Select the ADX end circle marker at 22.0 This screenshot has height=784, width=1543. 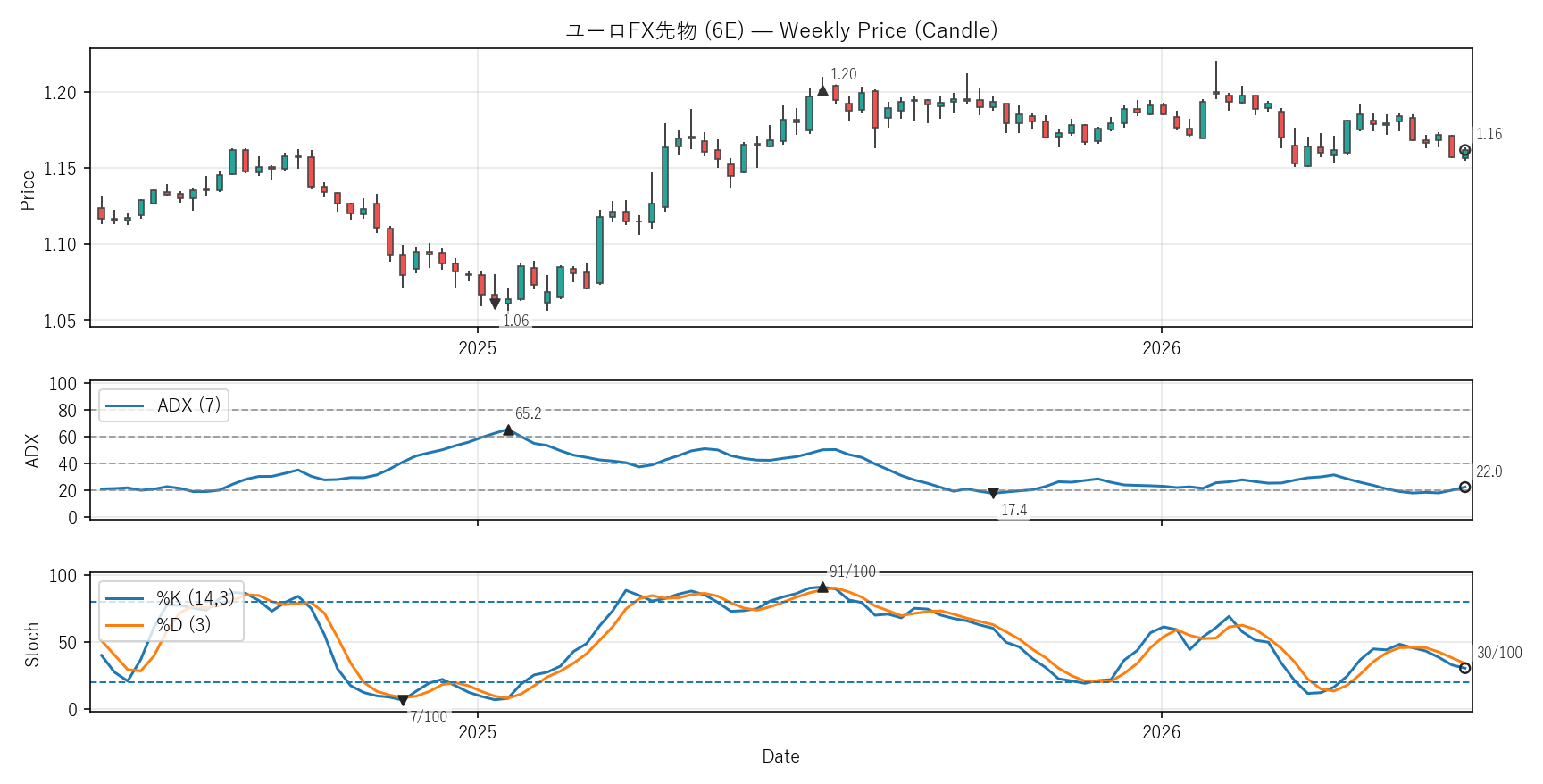(1464, 488)
